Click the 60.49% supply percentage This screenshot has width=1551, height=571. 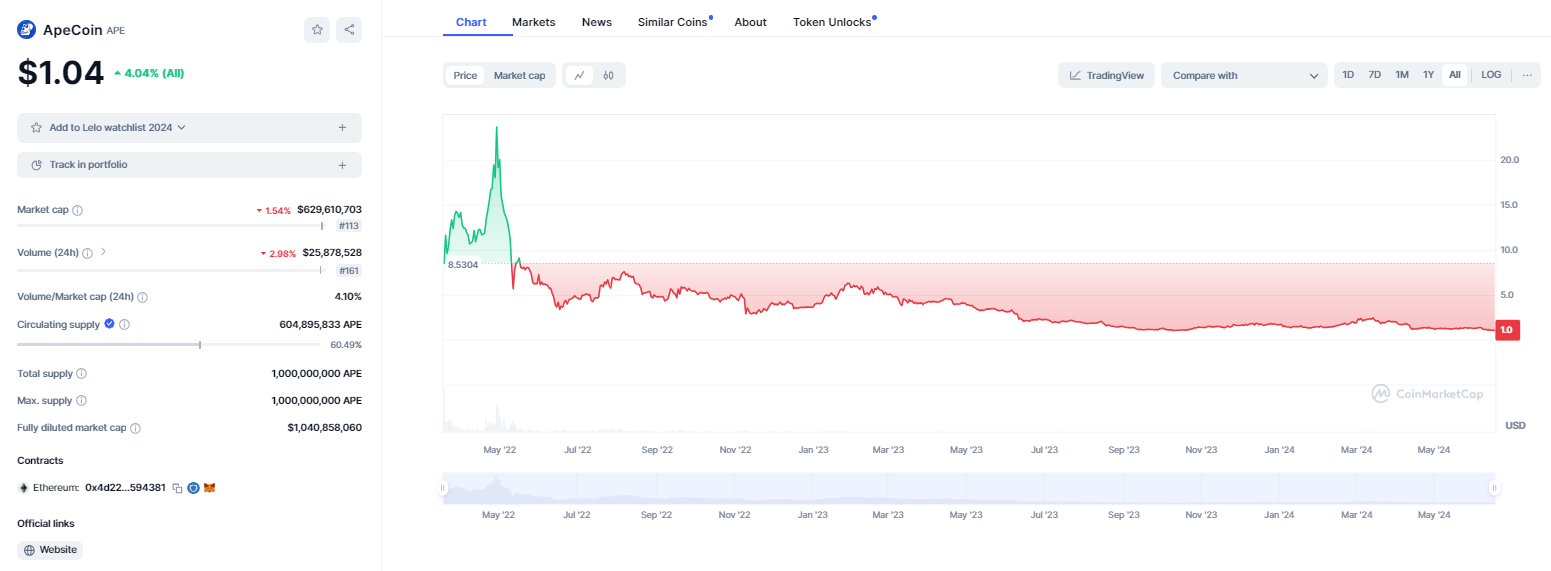346,345
